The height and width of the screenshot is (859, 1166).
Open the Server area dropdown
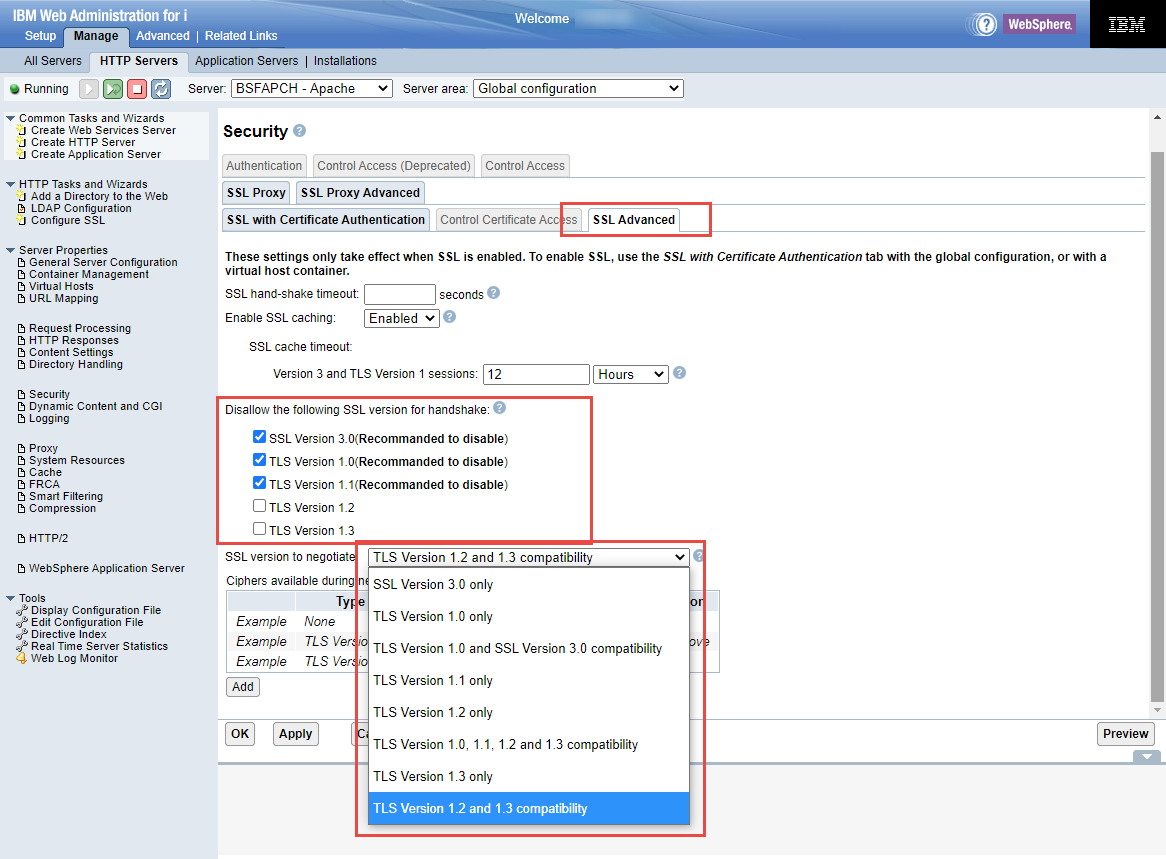pyautogui.click(x=578, y=88)
